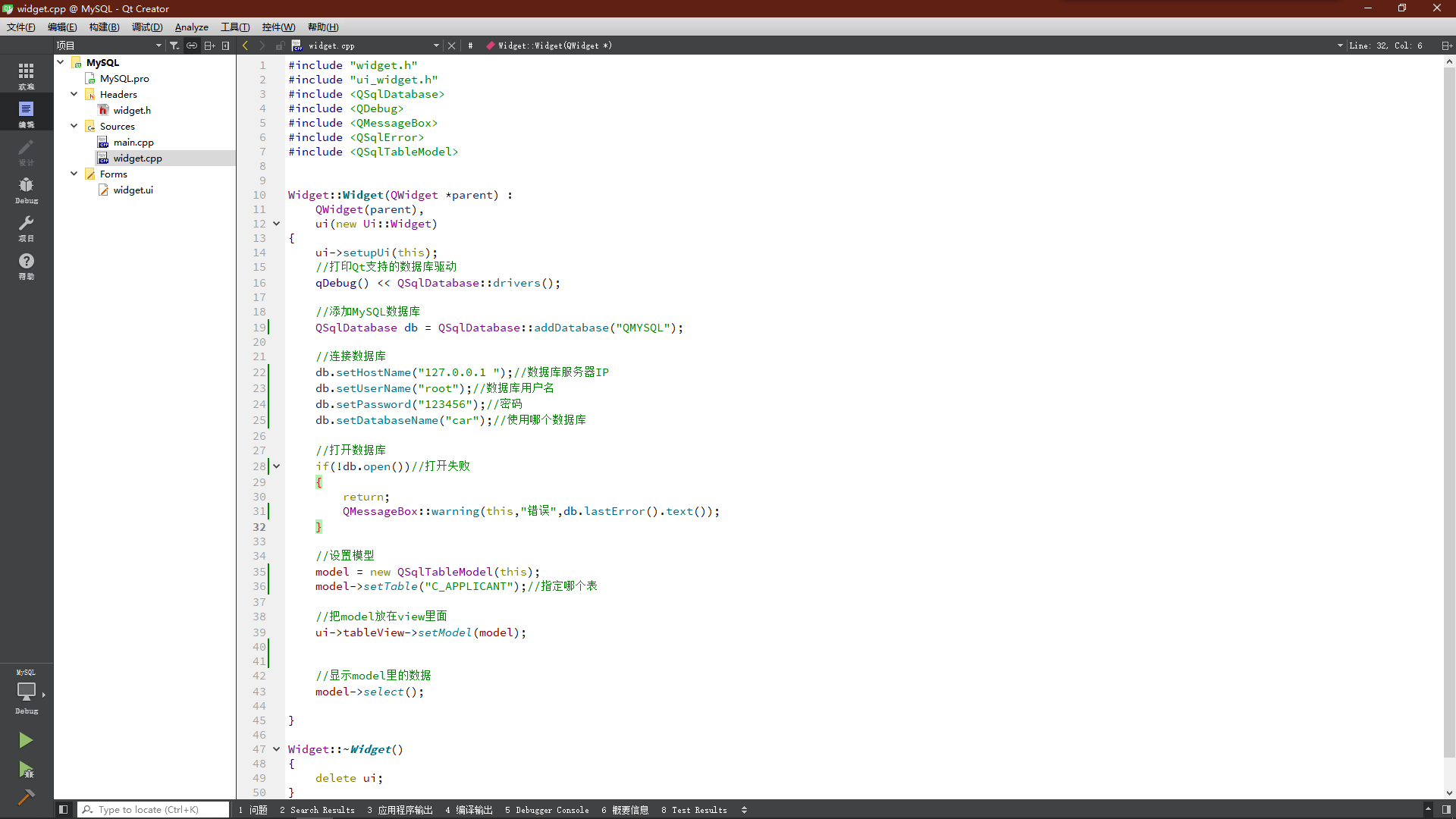The width and height of the screenshot is (1456, 819).
Task: Click the scrollbar up arrow in editor
Action: point(1449,61)
